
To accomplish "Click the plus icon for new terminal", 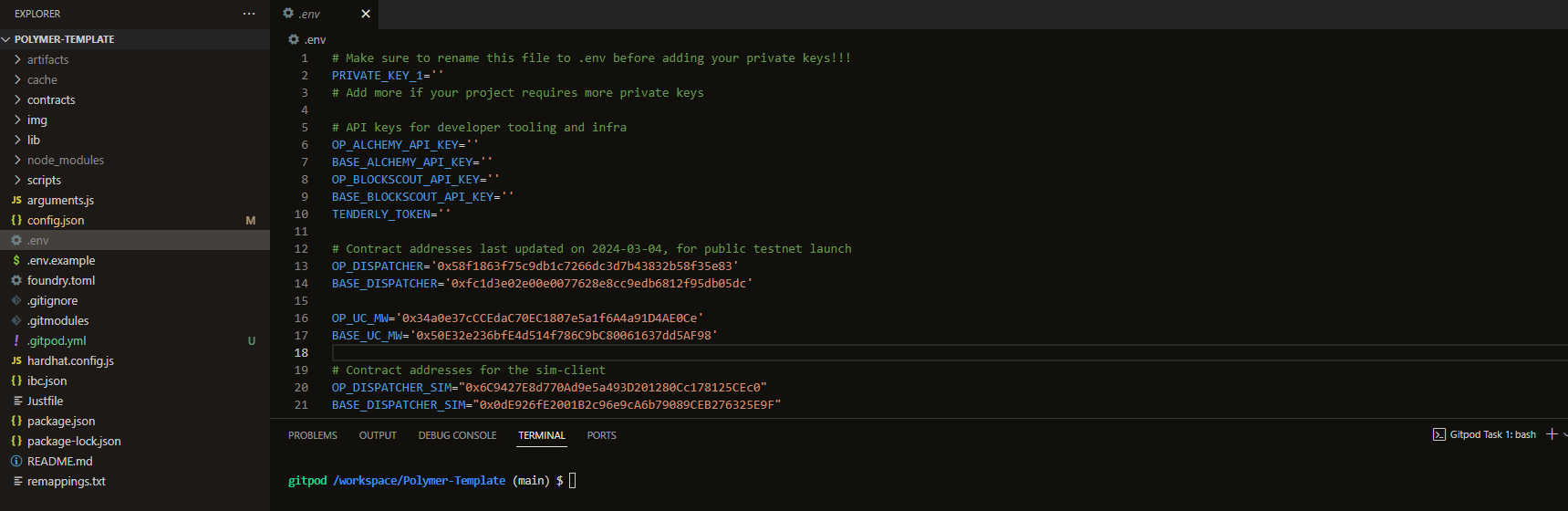I will click(1552, 434).
